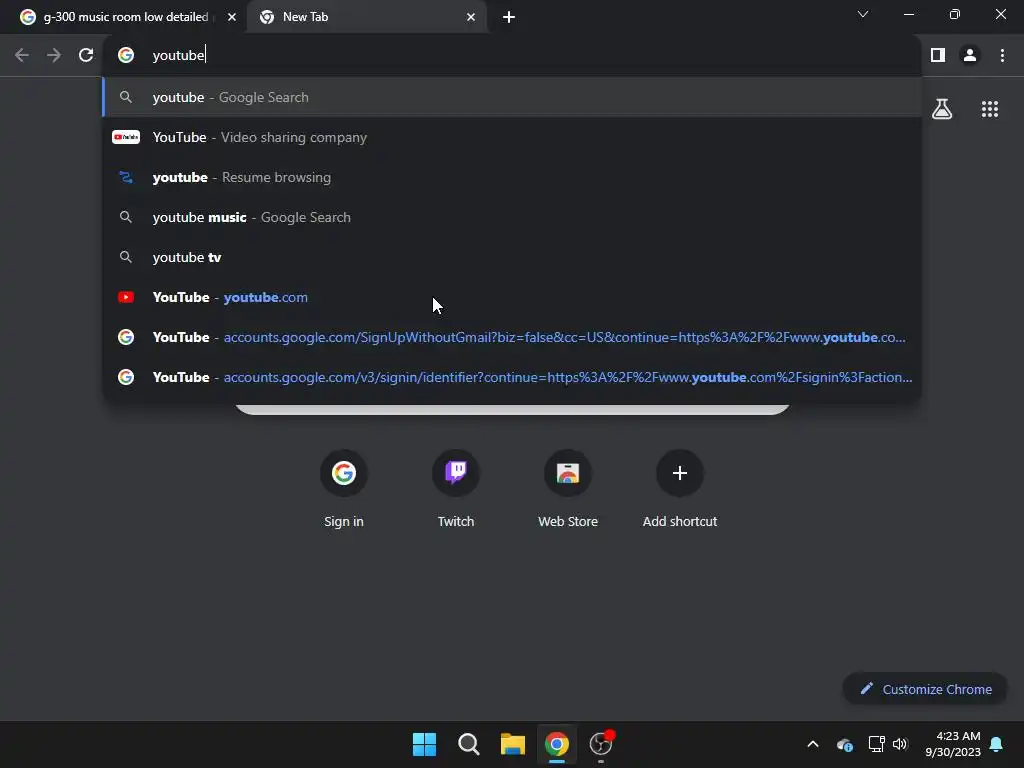Screen dimensions: 1024x768
Task: Switch to g-300 music room tab
Action: click(x=124, y=17)
